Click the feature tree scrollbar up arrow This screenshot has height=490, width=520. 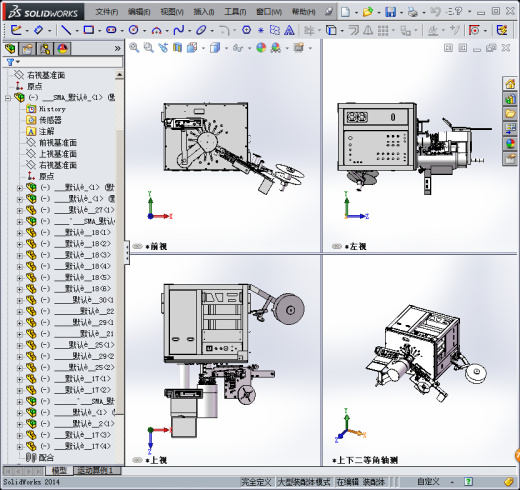click(119, 75)
